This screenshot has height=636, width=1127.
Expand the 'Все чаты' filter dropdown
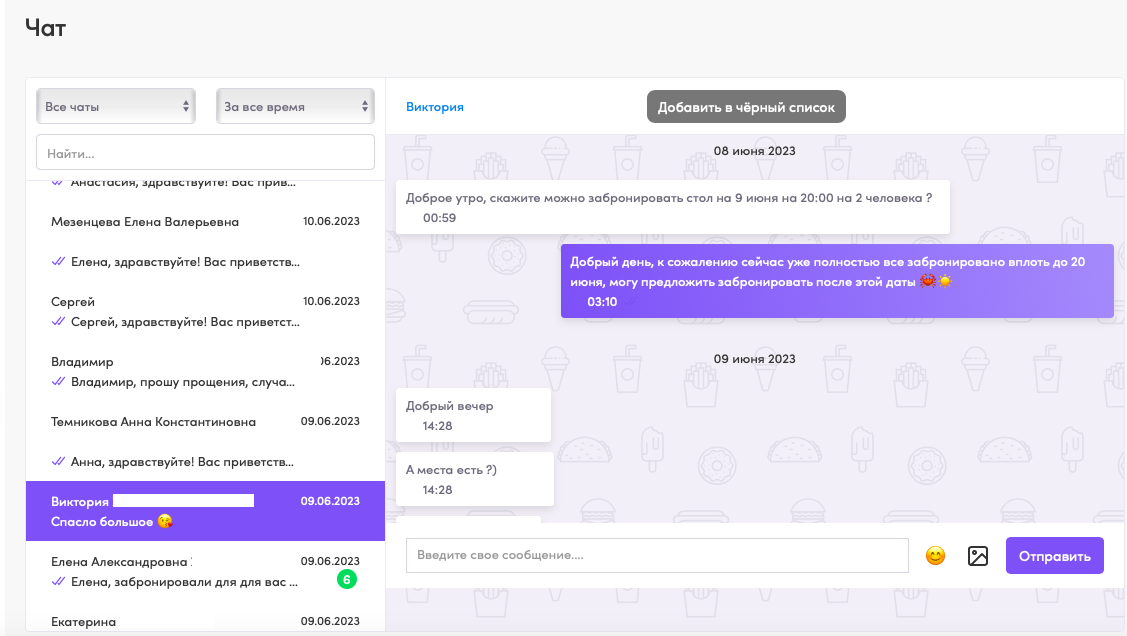(x=116, y=106)
